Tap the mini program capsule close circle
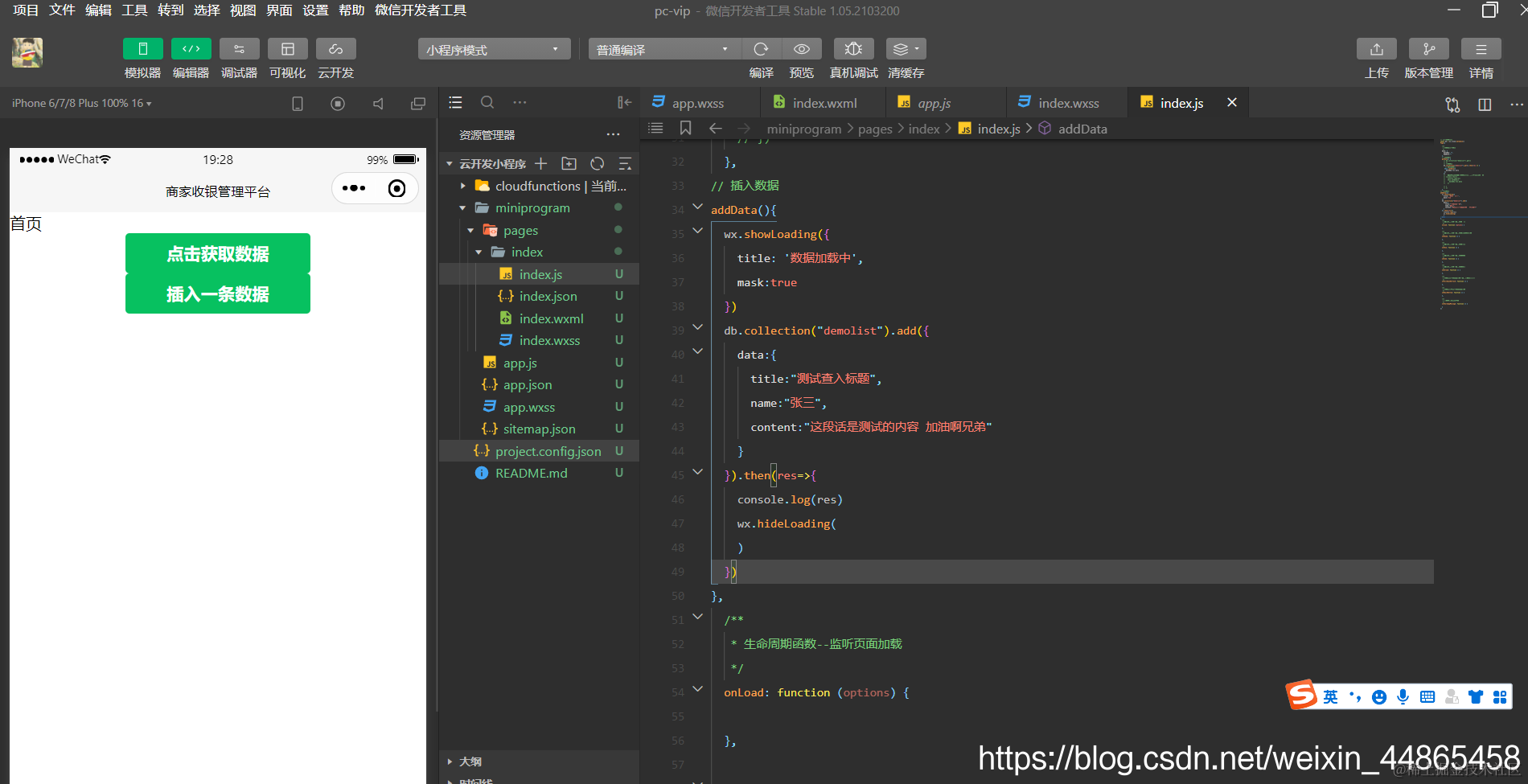 [x=396, y=188]
